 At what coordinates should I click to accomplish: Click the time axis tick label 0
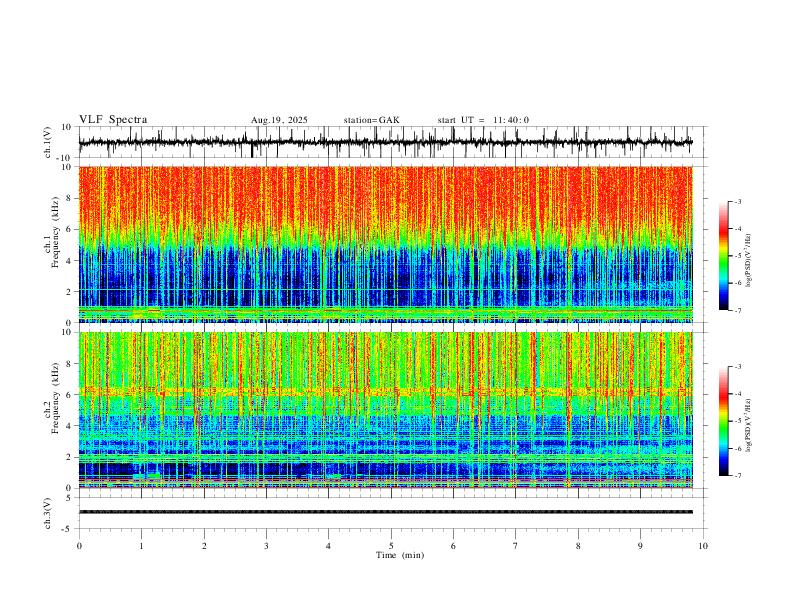pos(79,546)
